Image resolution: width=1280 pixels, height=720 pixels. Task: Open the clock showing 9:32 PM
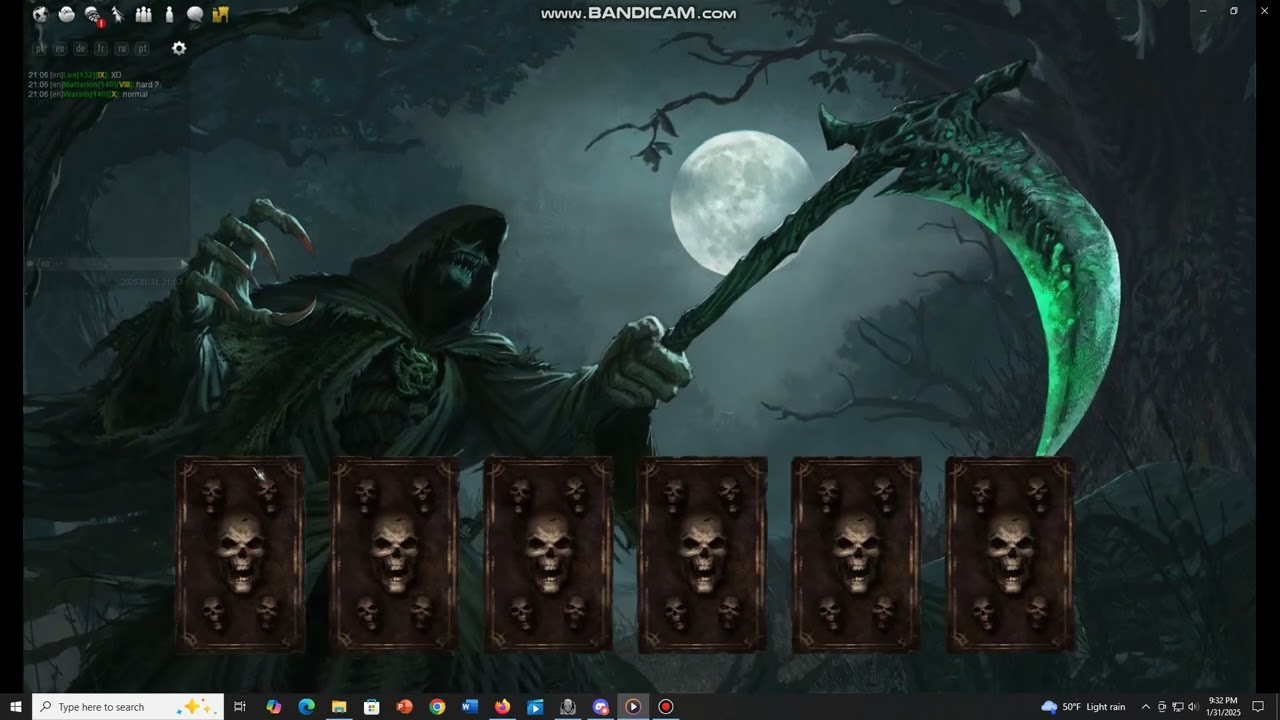coord(1224,707)
